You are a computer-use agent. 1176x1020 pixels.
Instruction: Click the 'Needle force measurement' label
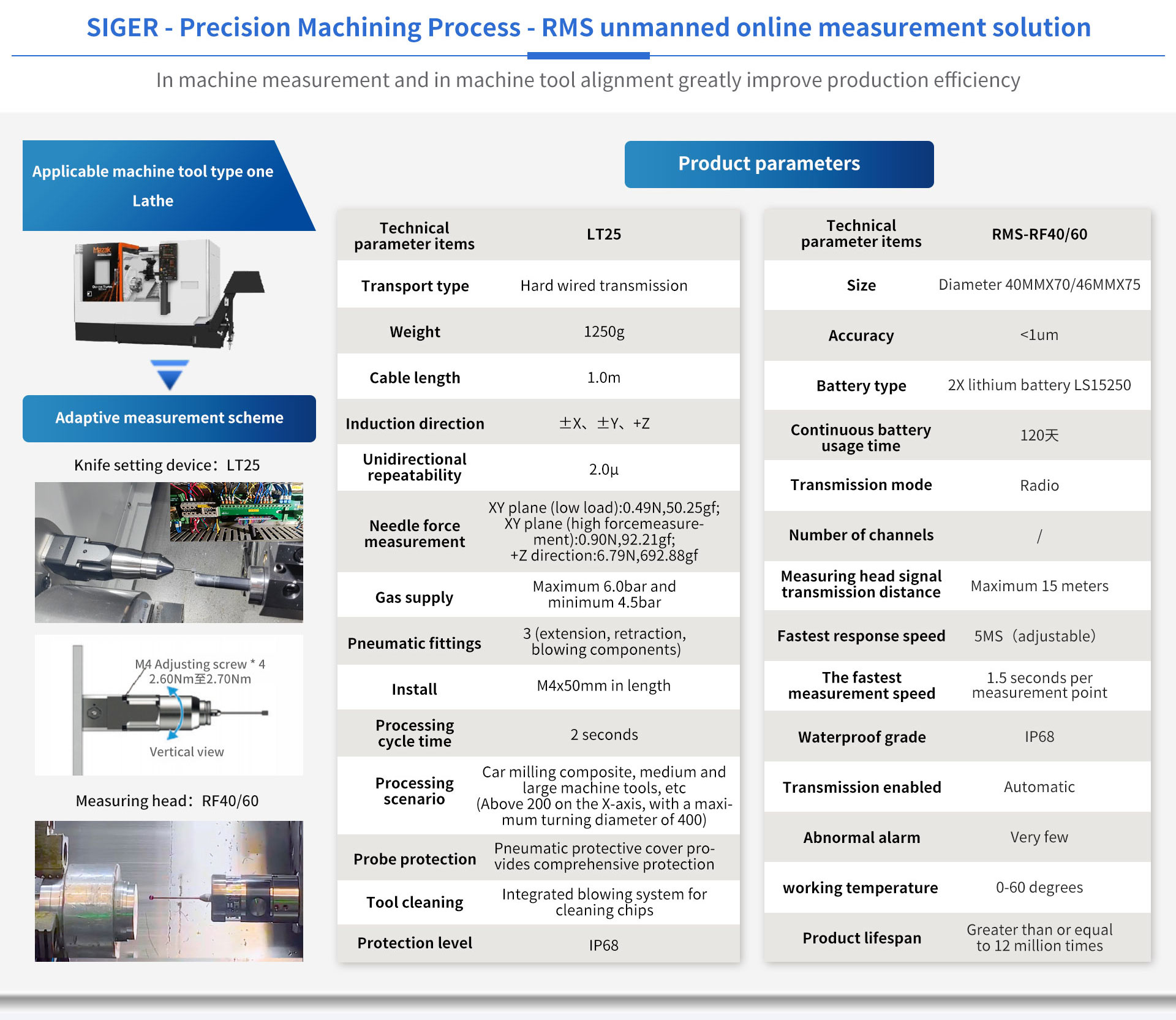(415, 534)
